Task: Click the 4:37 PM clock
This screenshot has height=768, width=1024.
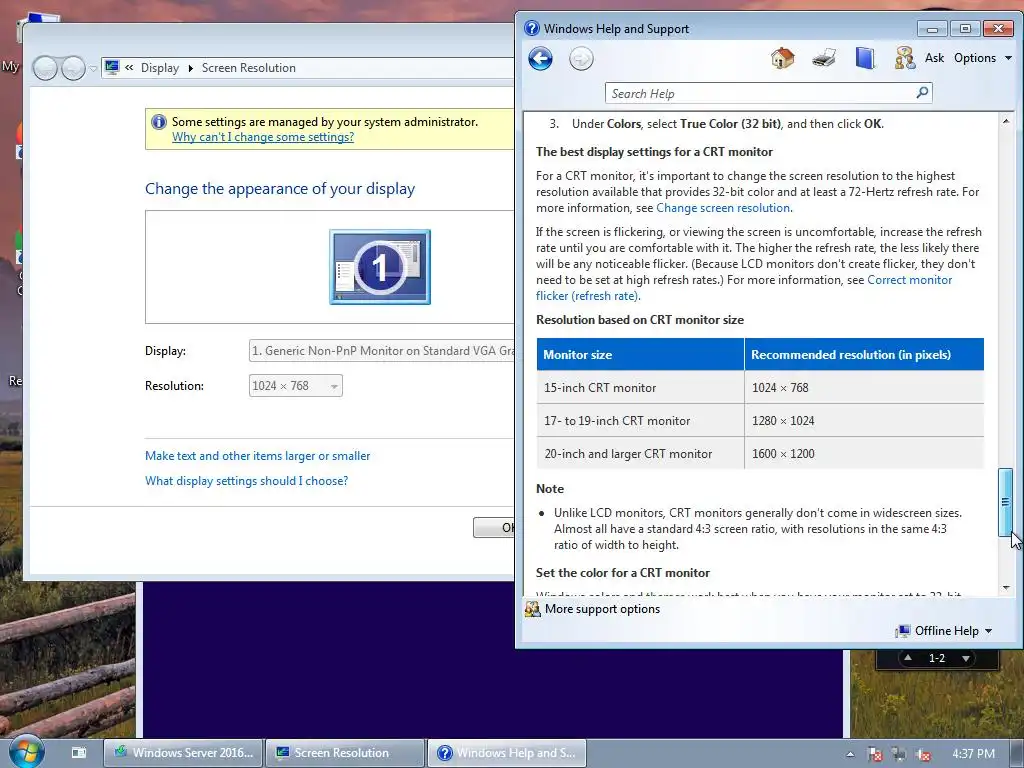Action: point(973,754)
